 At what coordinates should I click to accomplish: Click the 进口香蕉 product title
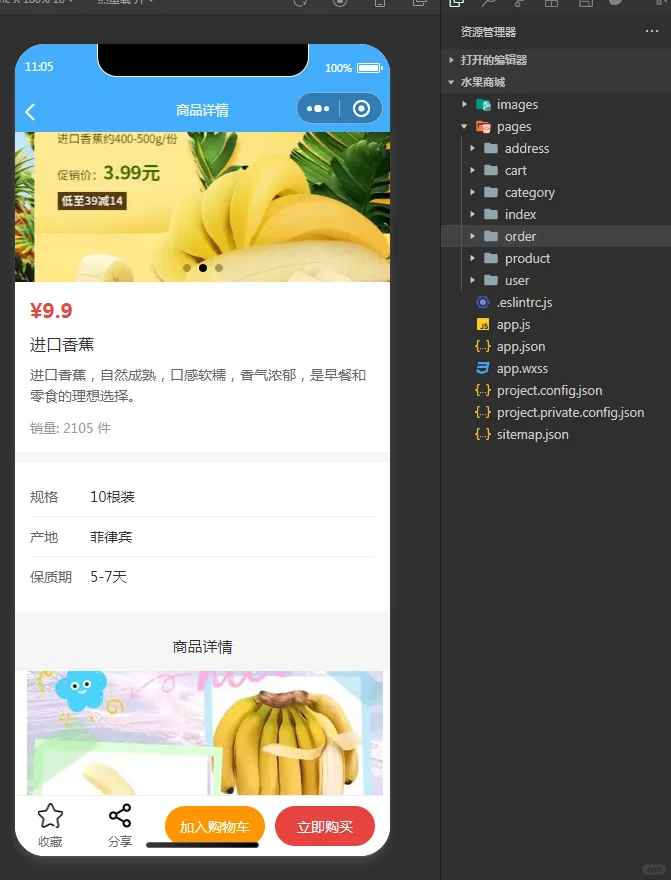pos(62,344)
